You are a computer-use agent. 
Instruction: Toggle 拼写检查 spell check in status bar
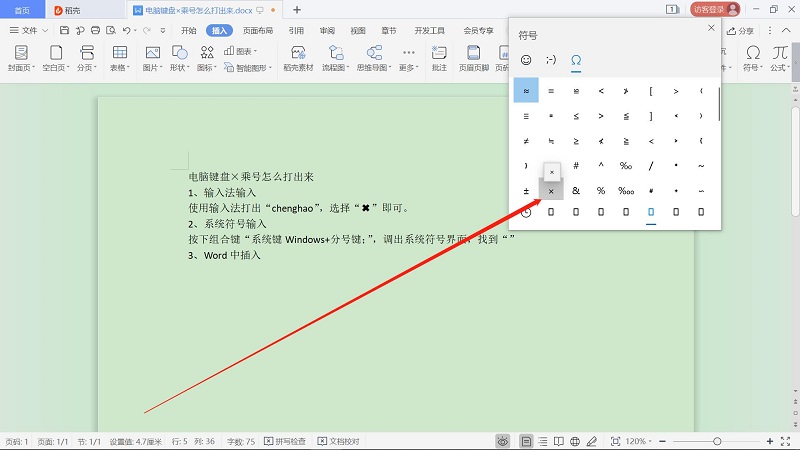pyautogui.click(x=287, y=441)
